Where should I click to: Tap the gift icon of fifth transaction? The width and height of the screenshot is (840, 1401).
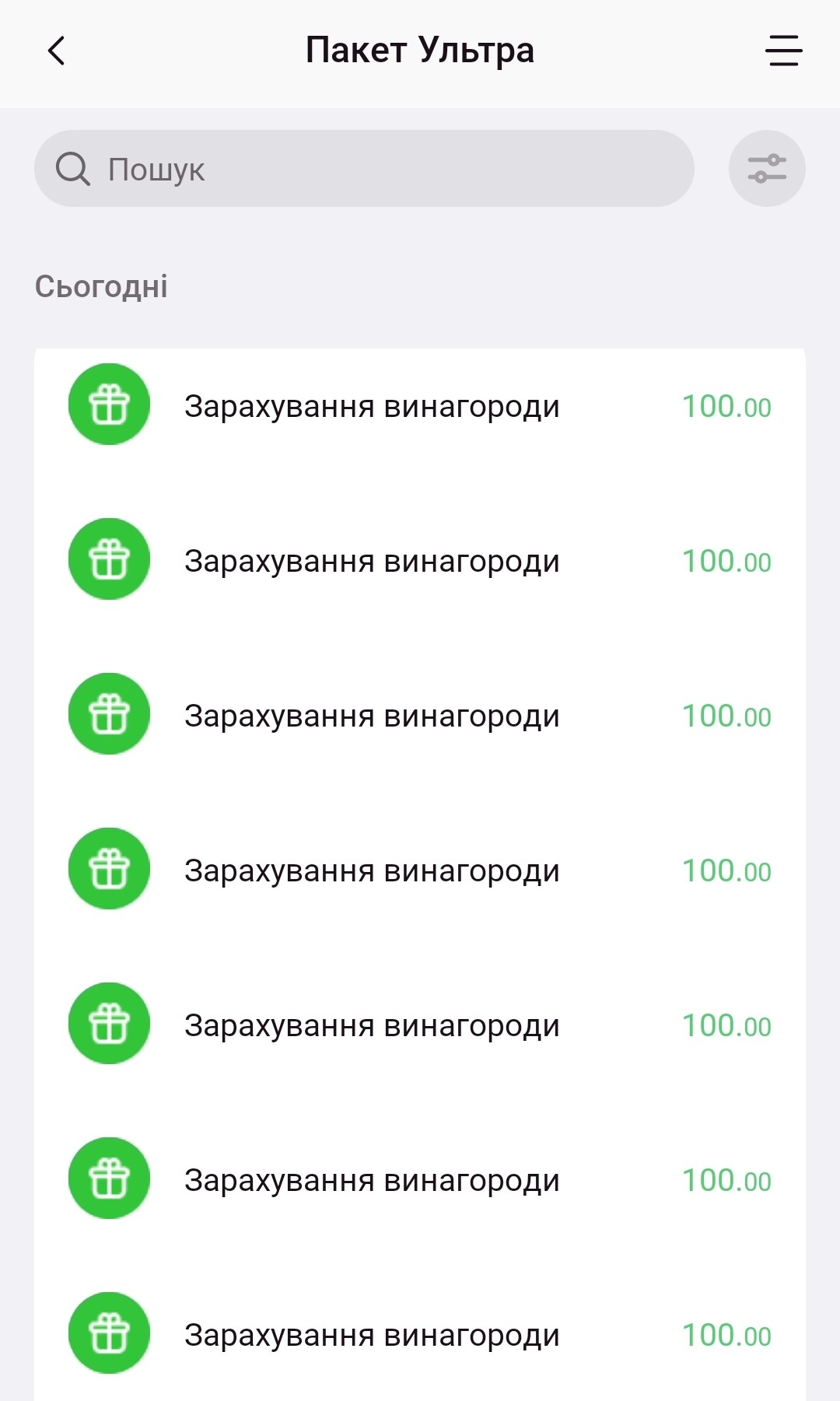coord(109,1024)
